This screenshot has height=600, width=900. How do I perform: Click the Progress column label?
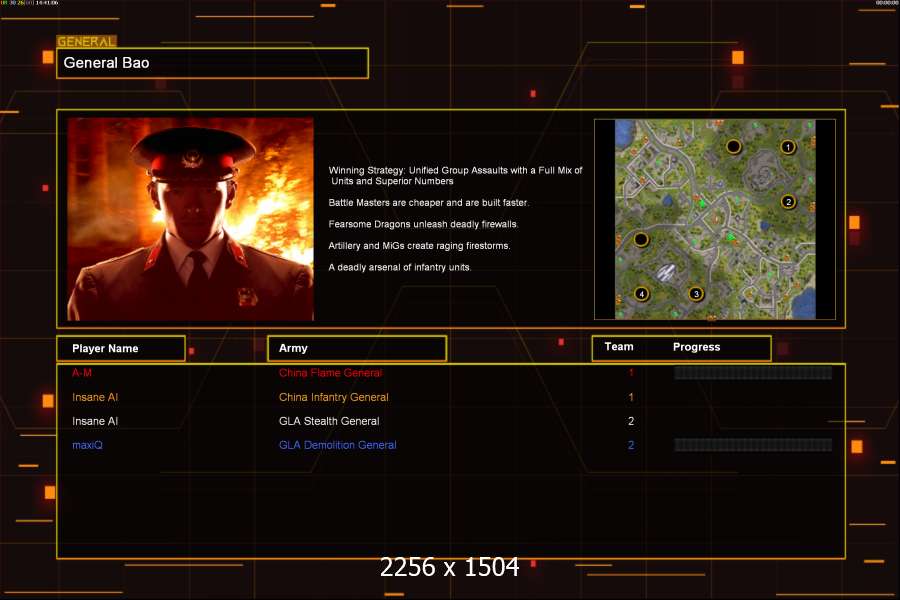pyautogui.click(x=696, y=347)
